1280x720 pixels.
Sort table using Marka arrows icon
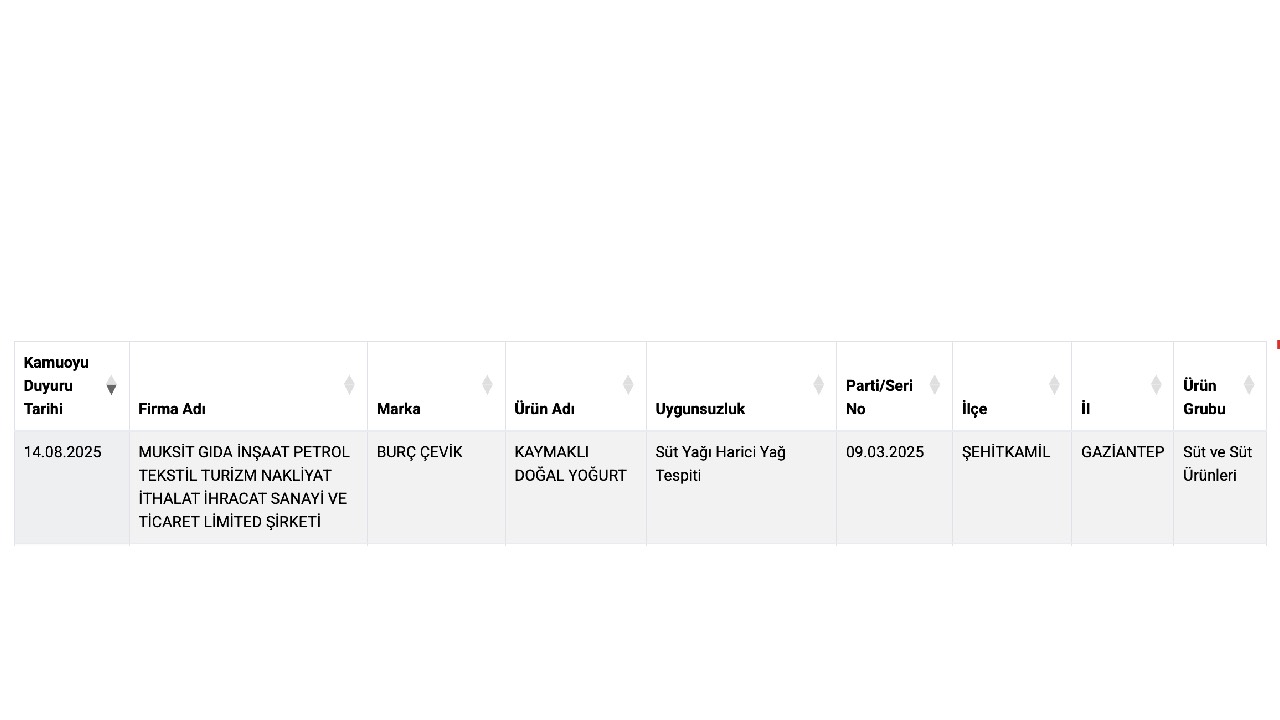(x=487, y=385)
